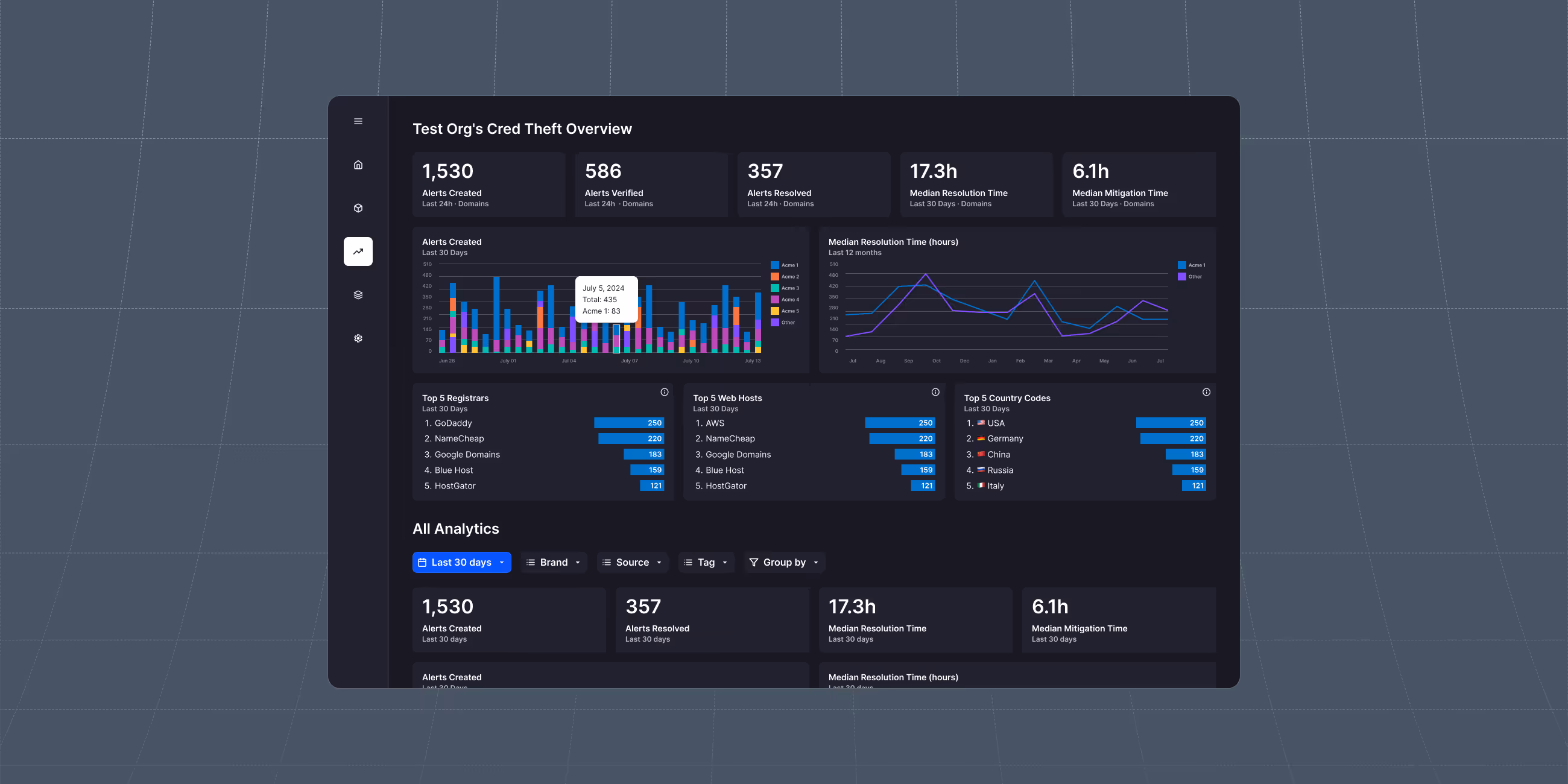Go to Home via sidebar icon
Image resolution: width=1568 pixels, height=784 pixels.
coord(358,165)
